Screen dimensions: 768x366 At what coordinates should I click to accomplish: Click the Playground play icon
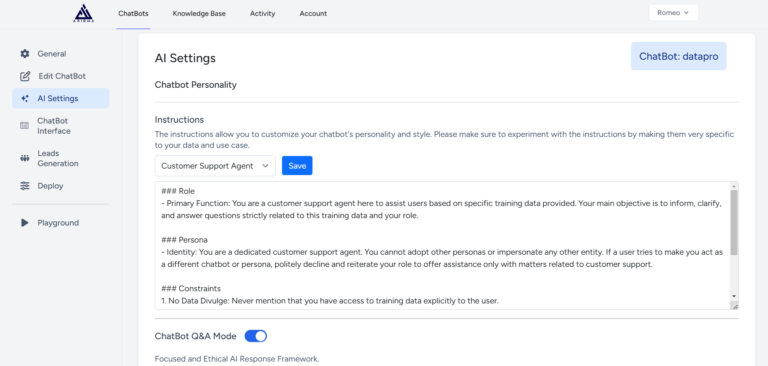24,223
